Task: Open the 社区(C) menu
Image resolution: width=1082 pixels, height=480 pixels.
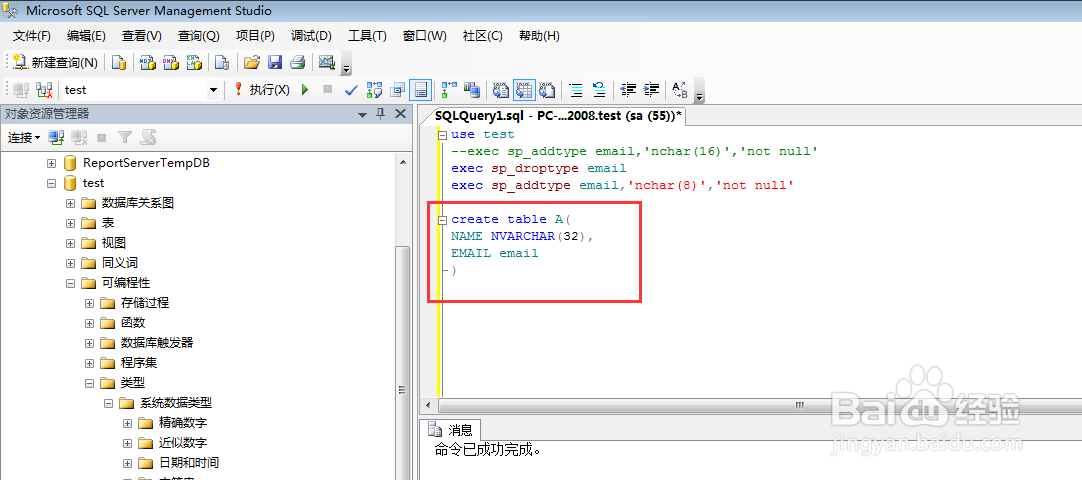Action: (x=482, y=36)
